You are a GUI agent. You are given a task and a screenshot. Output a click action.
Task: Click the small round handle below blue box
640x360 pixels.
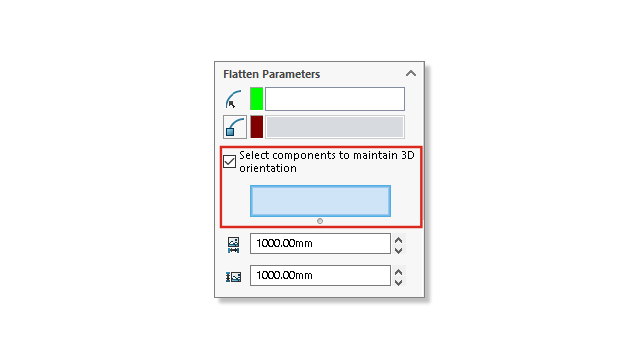pos(320,221)
